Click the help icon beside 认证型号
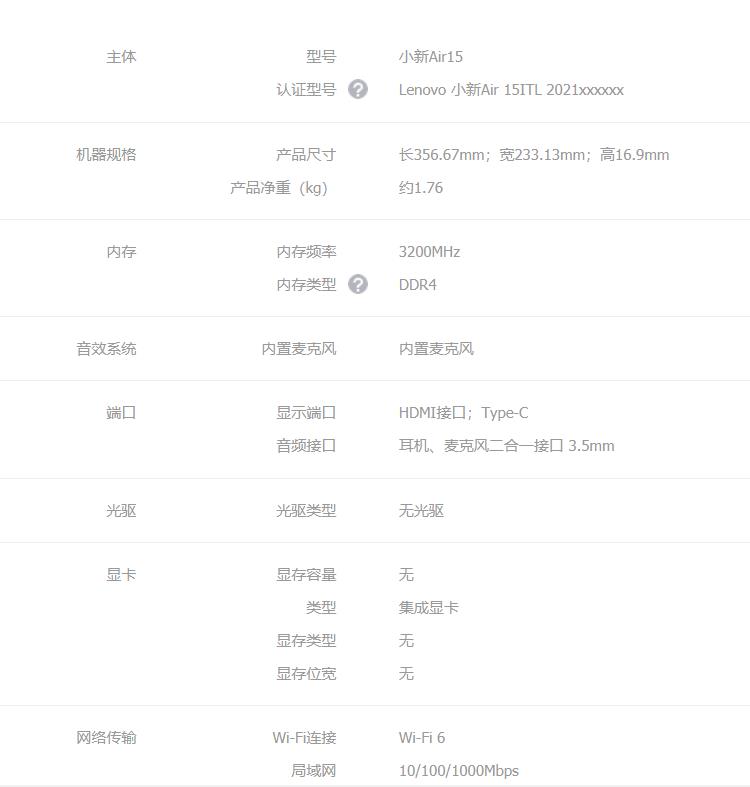The image size is (750, 787). pos(358,90)
